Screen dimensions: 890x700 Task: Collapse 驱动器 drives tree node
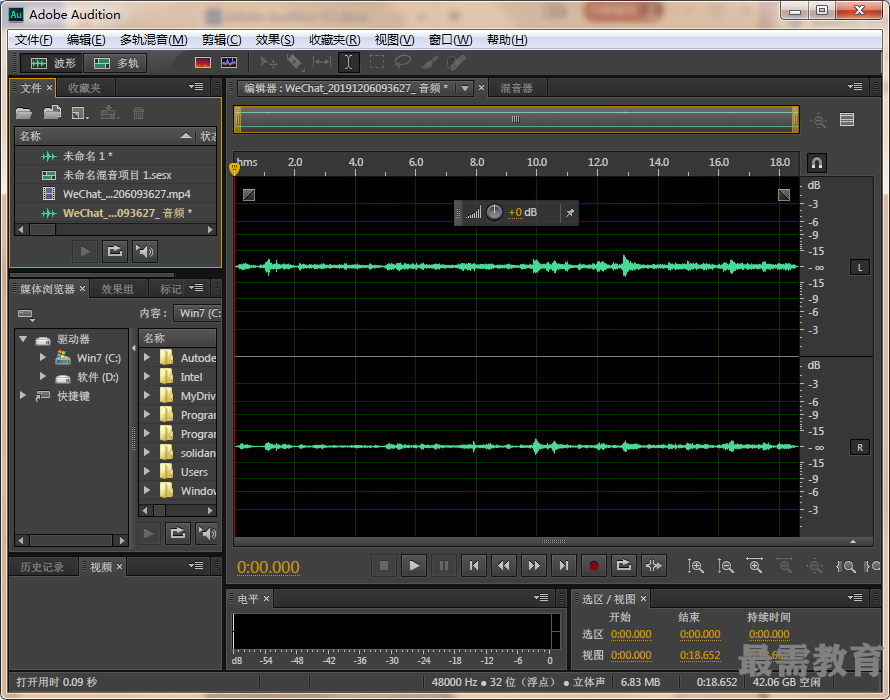23,339
